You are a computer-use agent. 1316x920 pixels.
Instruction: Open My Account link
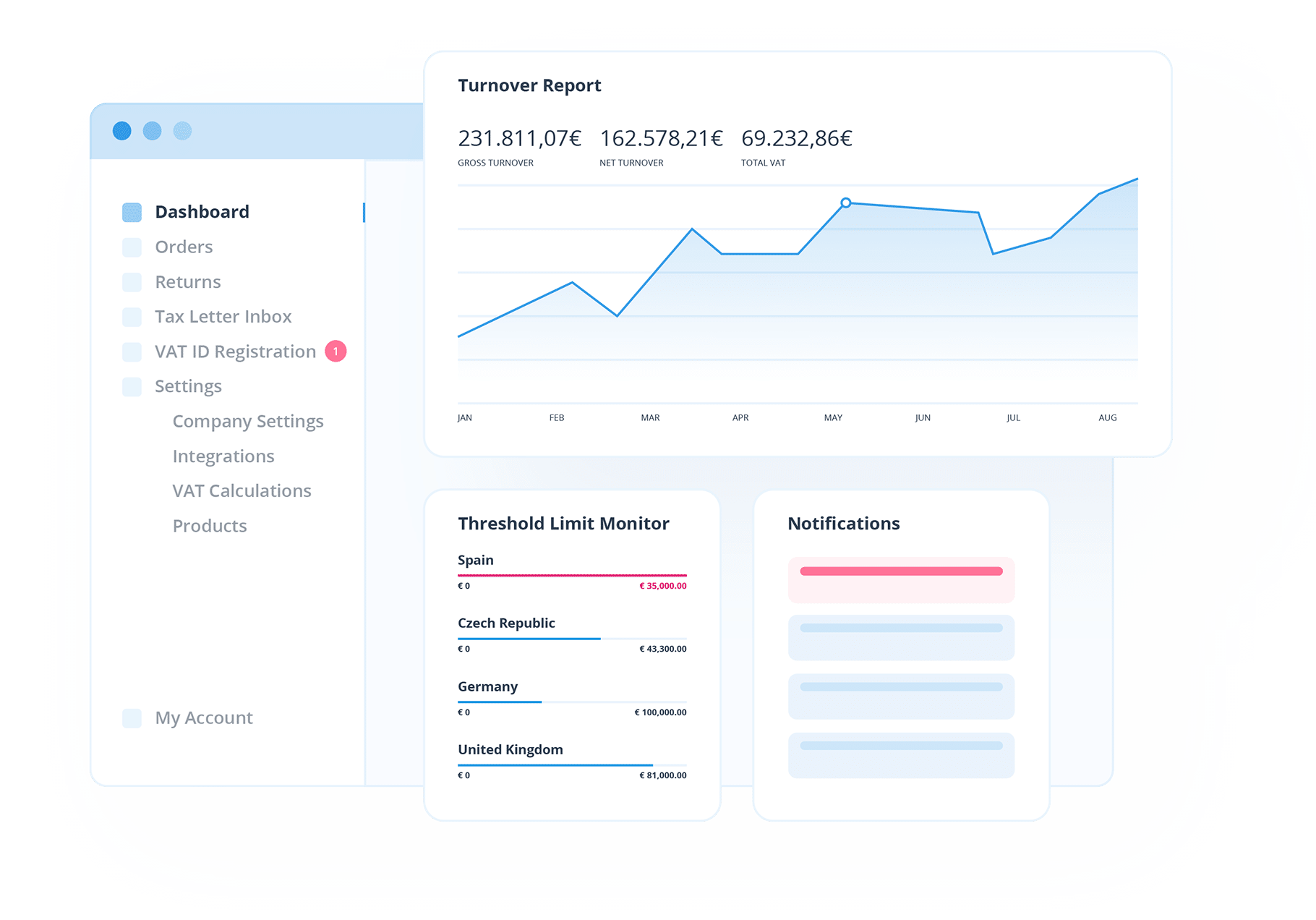[x=204, y=718]
